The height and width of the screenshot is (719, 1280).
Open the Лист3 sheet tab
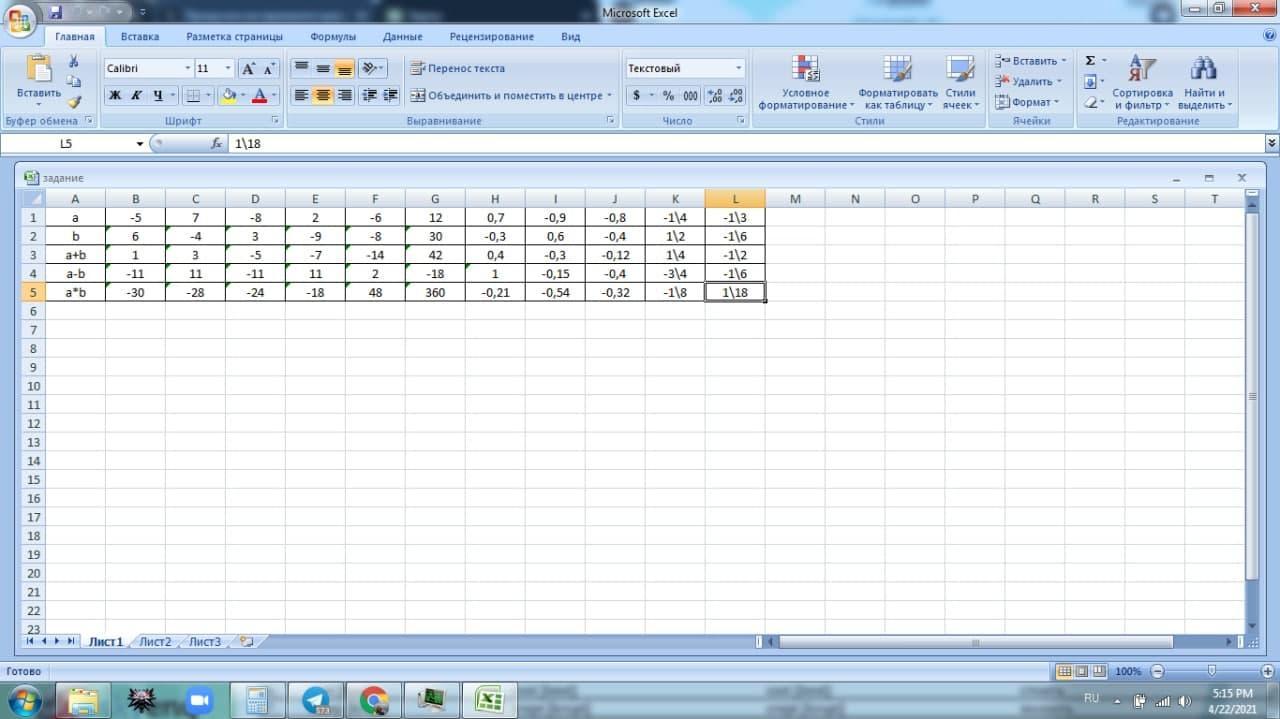tap(205, 642)
